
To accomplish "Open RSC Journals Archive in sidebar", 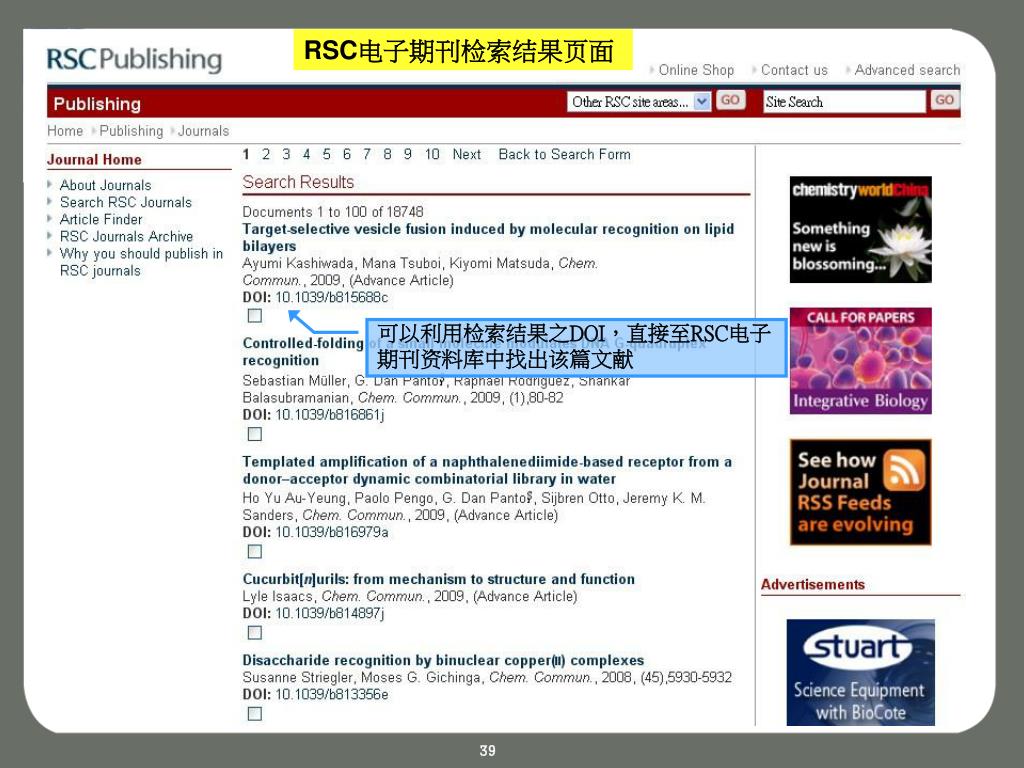I will tap(127, 236).
